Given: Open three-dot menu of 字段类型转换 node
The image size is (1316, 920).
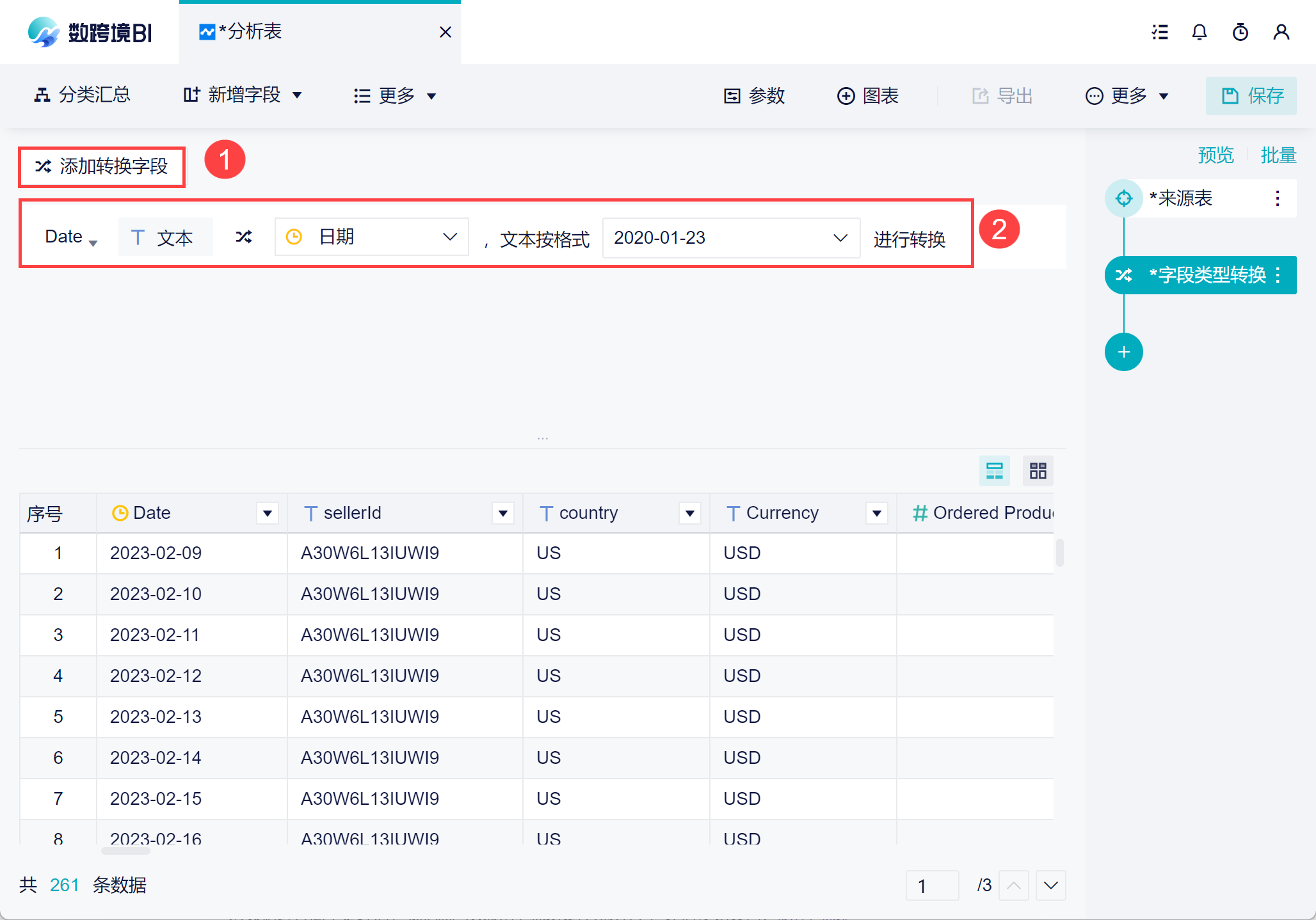Looking at the screenshot, I should click(1278, 275).
